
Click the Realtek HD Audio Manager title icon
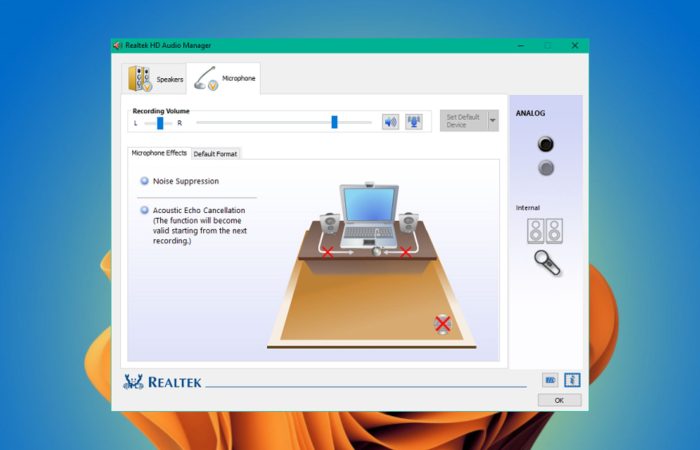click(x=117, y=46)
